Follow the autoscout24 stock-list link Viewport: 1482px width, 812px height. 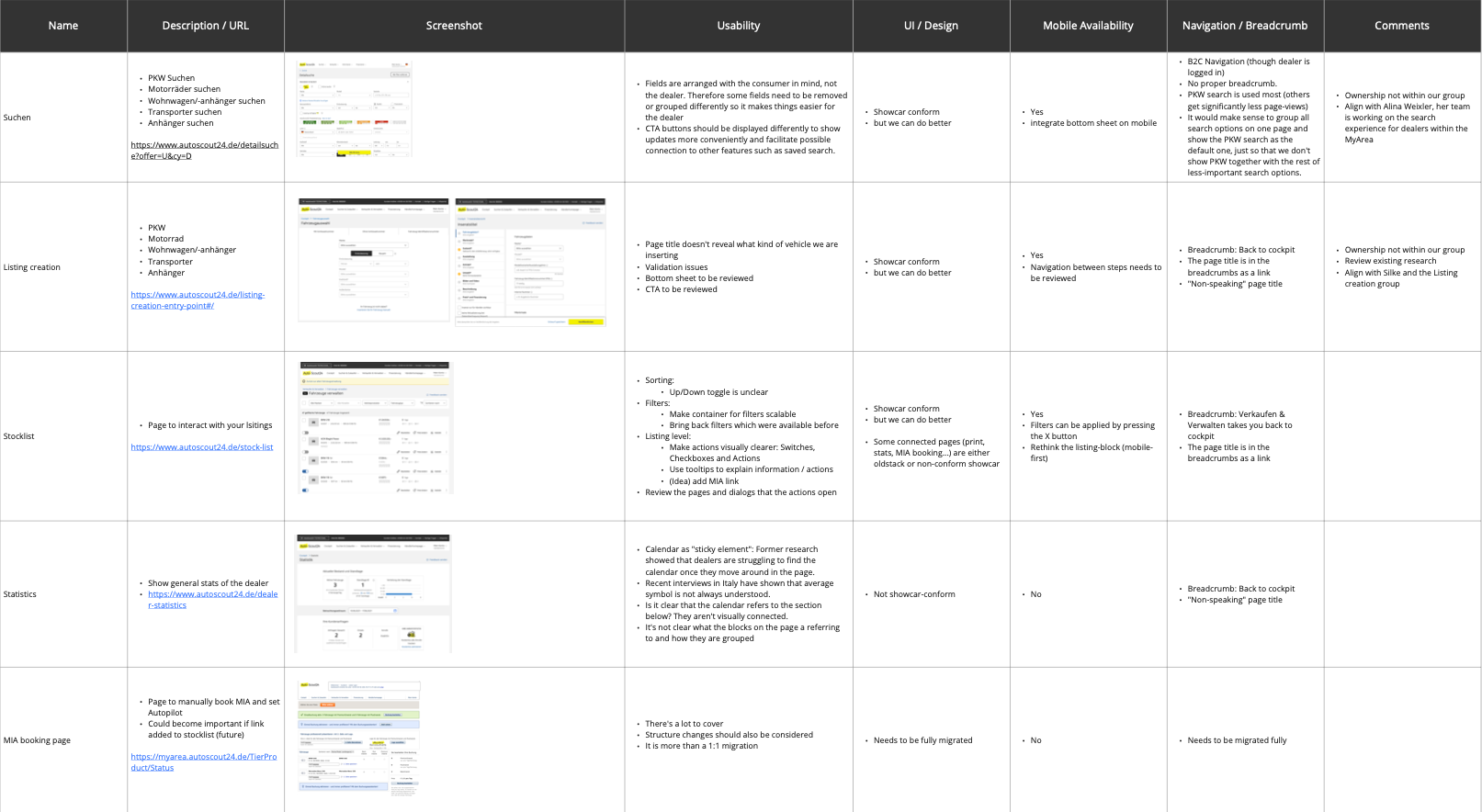click(x=202, y=447)
